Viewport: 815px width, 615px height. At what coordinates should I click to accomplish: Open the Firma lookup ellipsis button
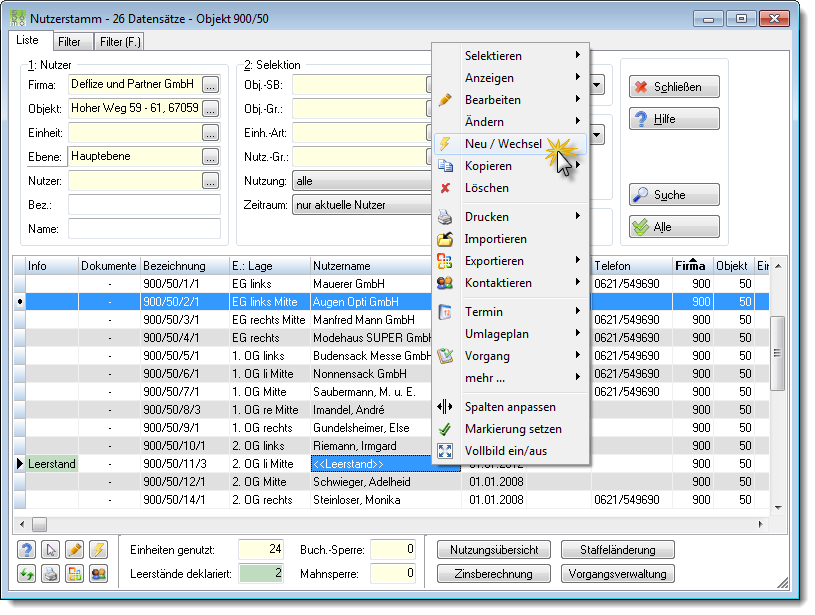point(210,85)
